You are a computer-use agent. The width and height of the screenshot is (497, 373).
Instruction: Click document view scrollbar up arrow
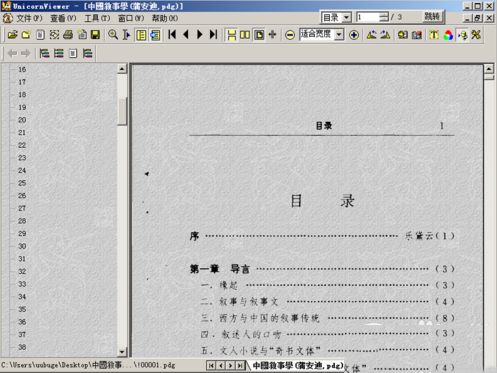pos(489,69)
